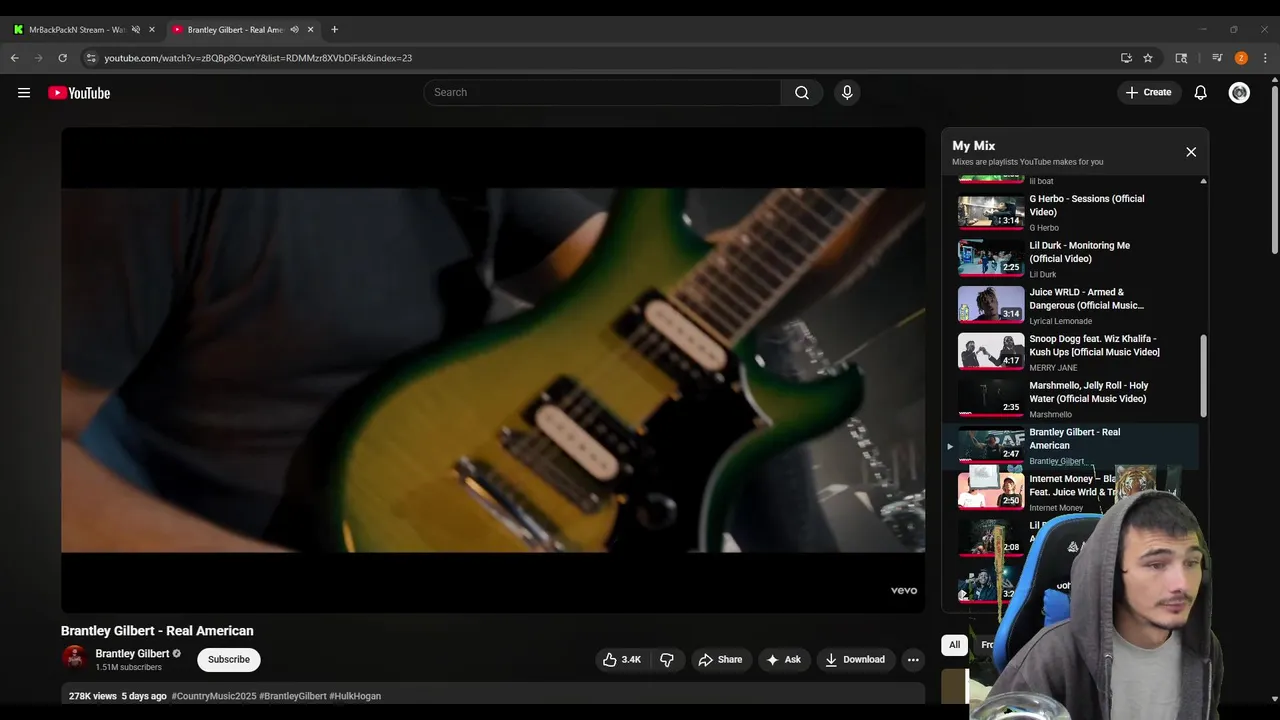Reload the page
Screen dimensions: 1280x720
pyautogui.click(x=62, y=58)
